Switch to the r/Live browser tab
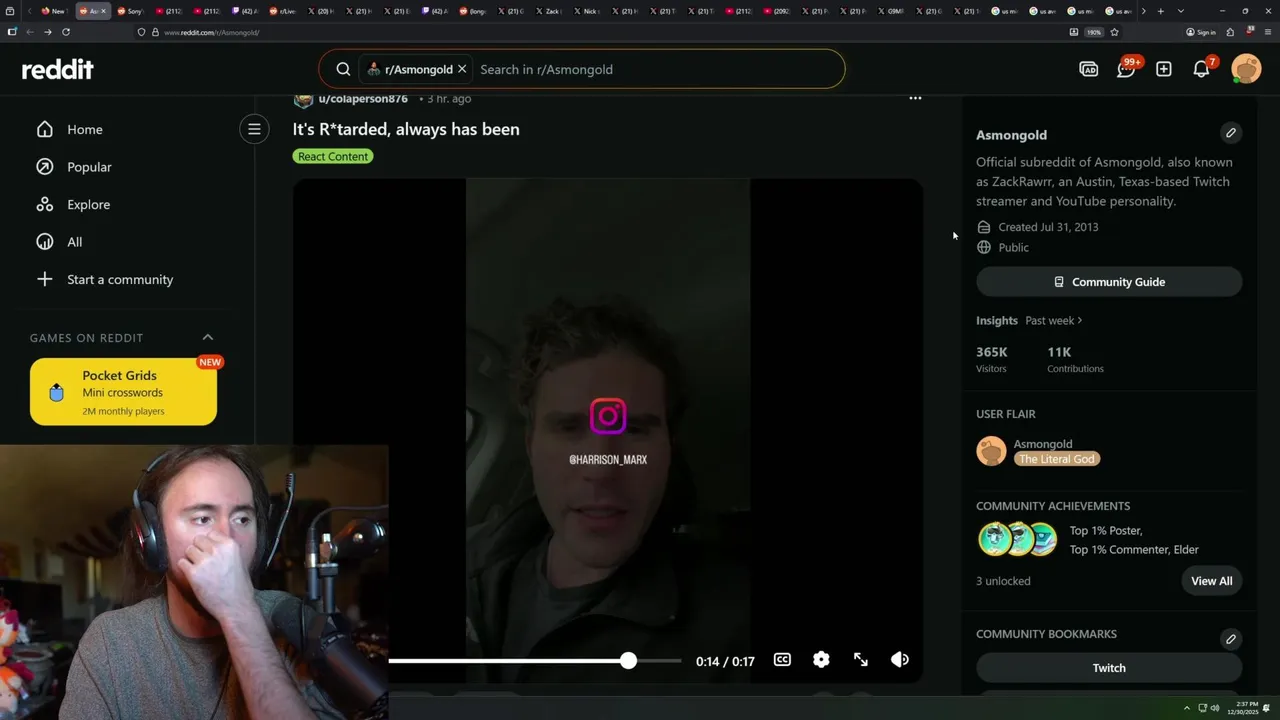 (282, 11)
